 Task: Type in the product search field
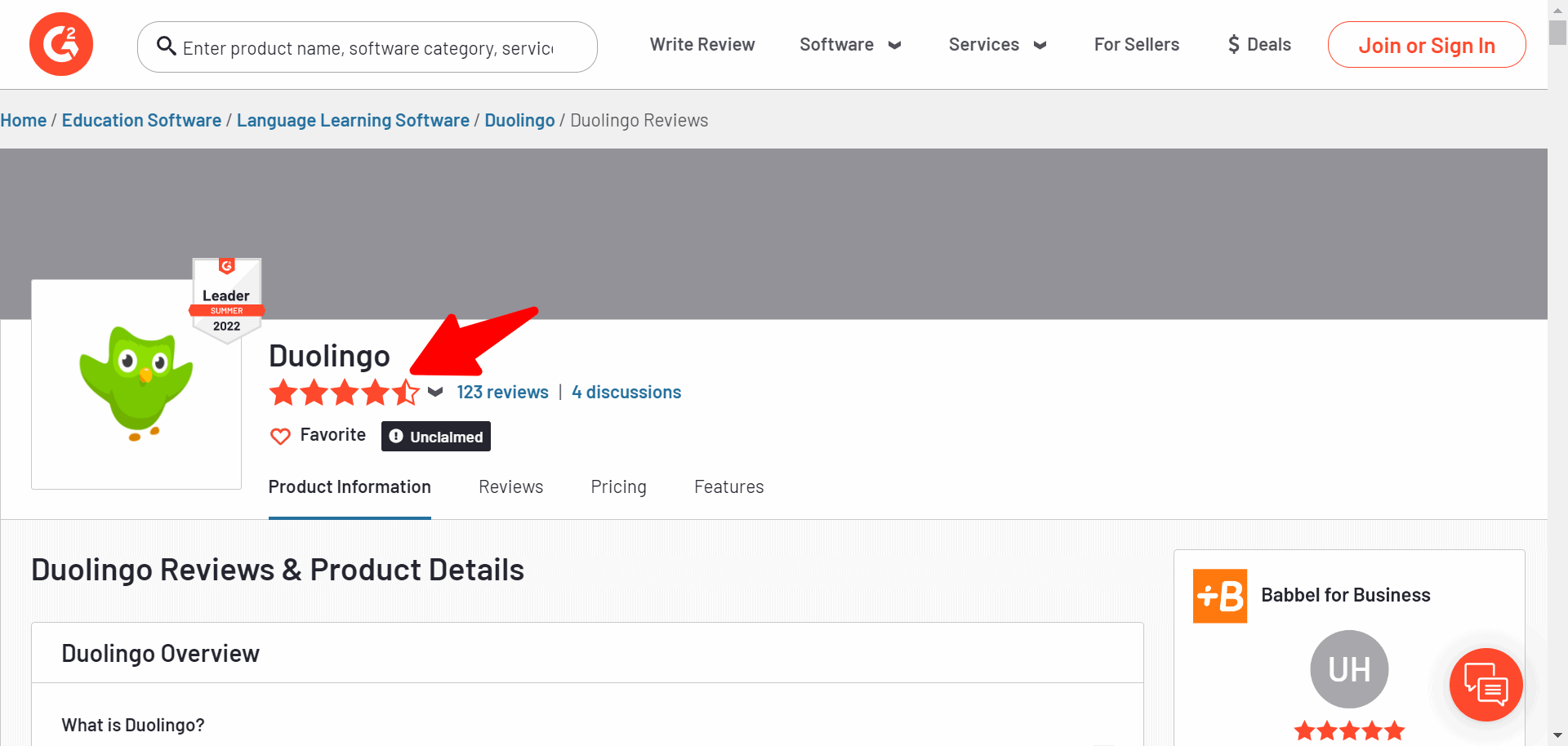click(367, 48)
